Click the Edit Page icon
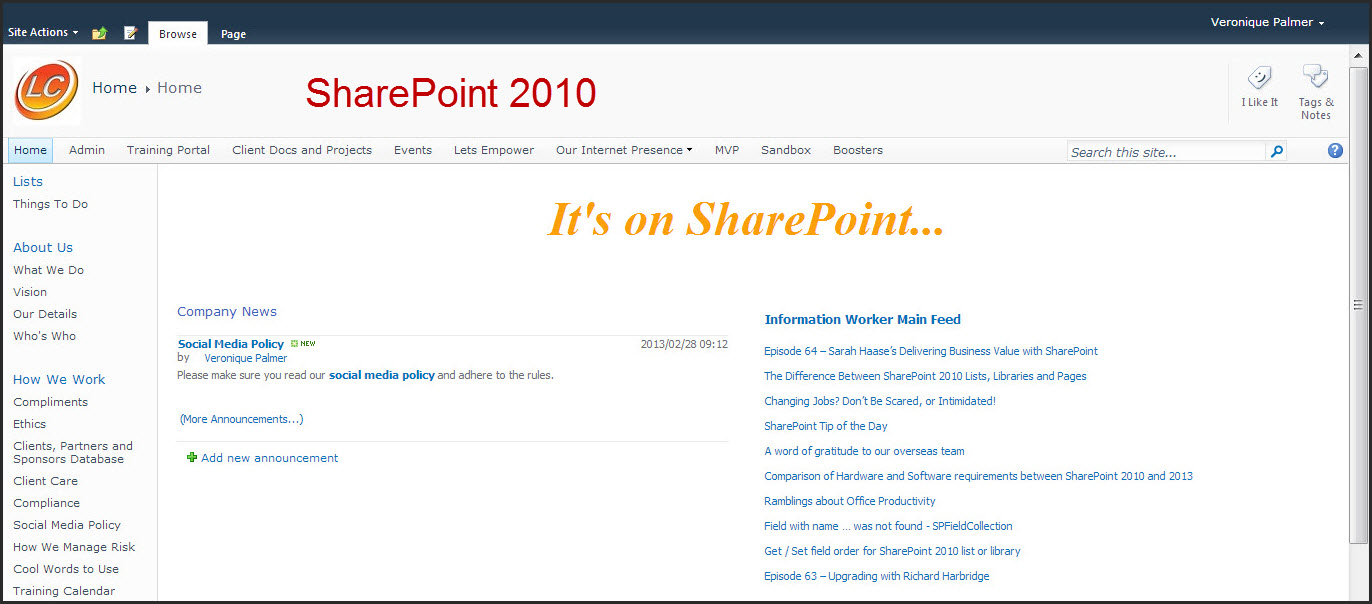Screen dimensions: 1372x604 pos(130,33)
